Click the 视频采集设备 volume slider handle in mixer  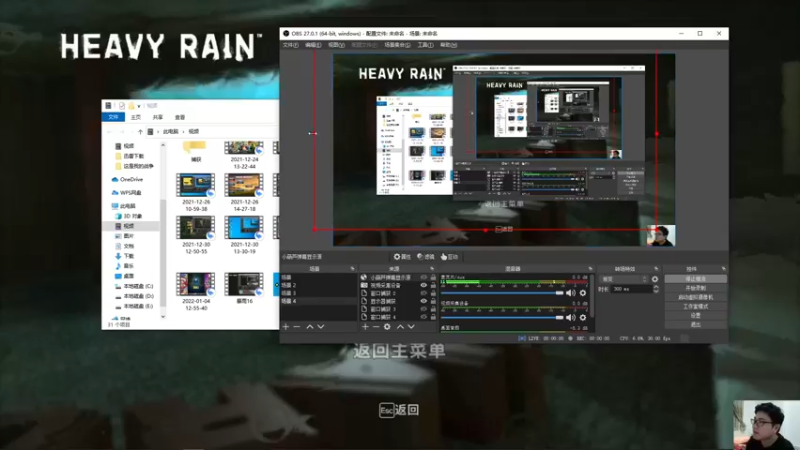click(560, 317)
